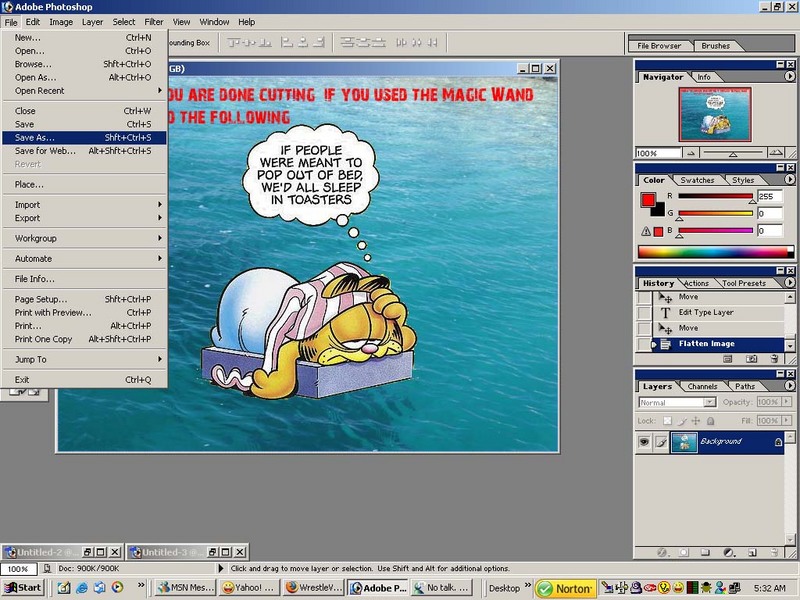800x600 pixels.
Task: Set history brush source box beside Flatten Image
Action: tap(644, 344)
